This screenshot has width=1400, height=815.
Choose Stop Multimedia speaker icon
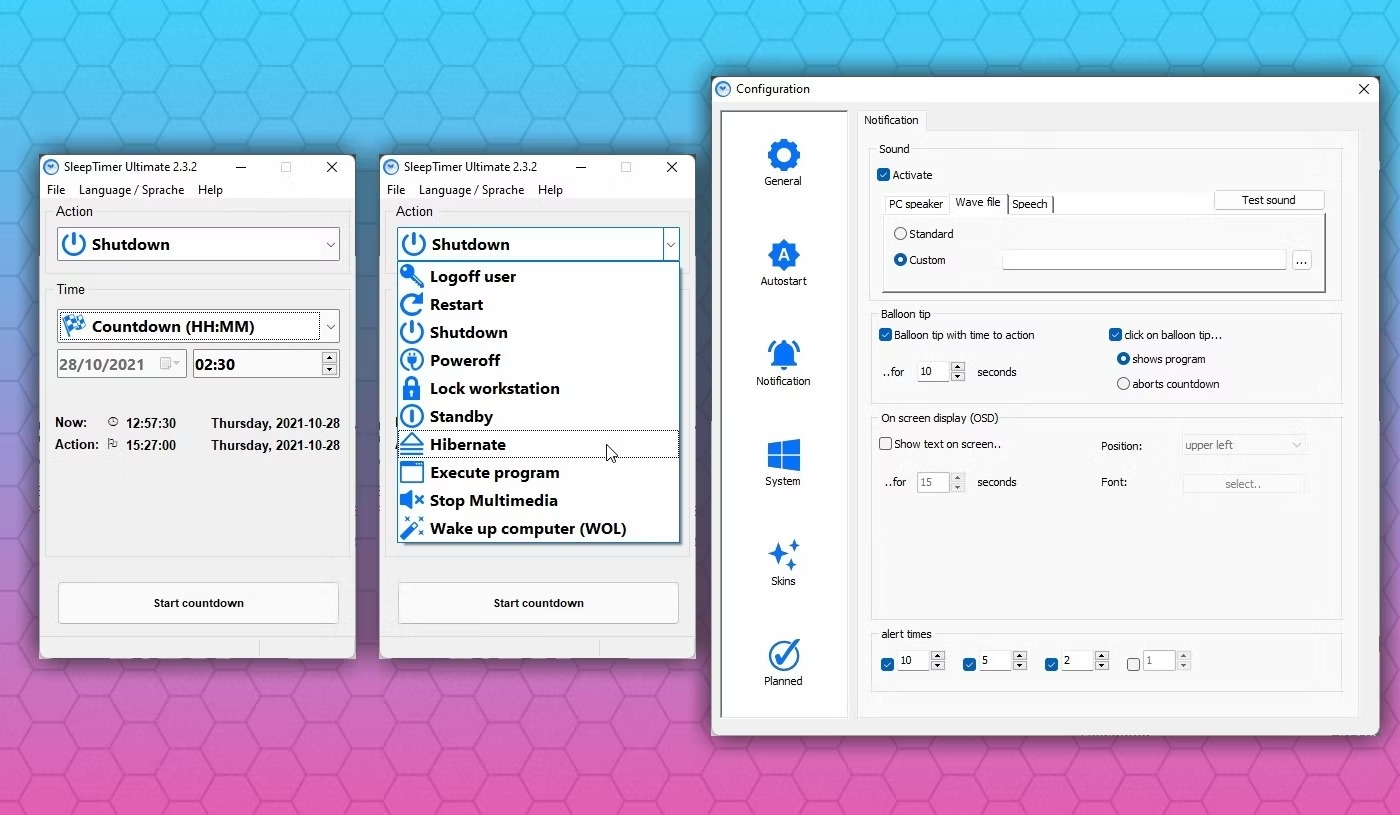[x=412, y=500]
